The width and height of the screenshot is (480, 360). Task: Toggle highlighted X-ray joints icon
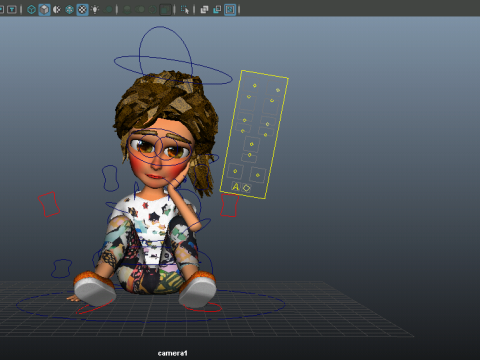[230, 9]
